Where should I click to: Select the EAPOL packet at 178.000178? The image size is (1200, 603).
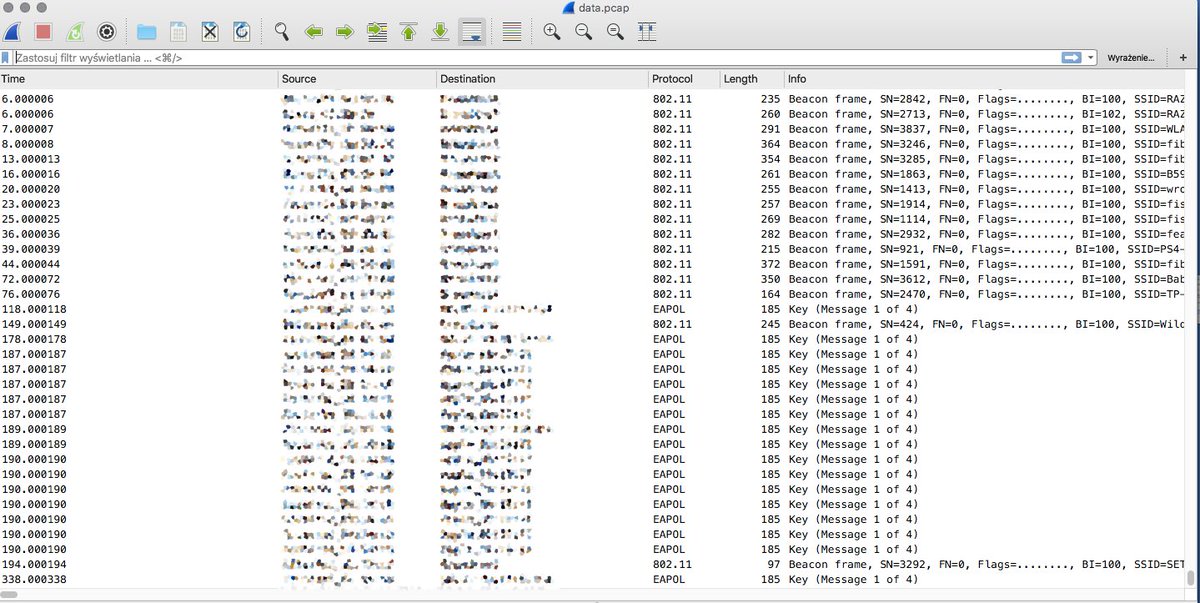coord(594,339)
